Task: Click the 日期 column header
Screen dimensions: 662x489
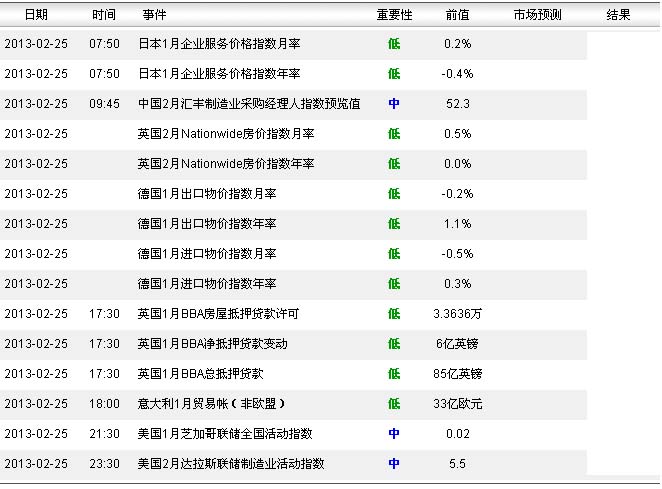Action: point(36,15)
